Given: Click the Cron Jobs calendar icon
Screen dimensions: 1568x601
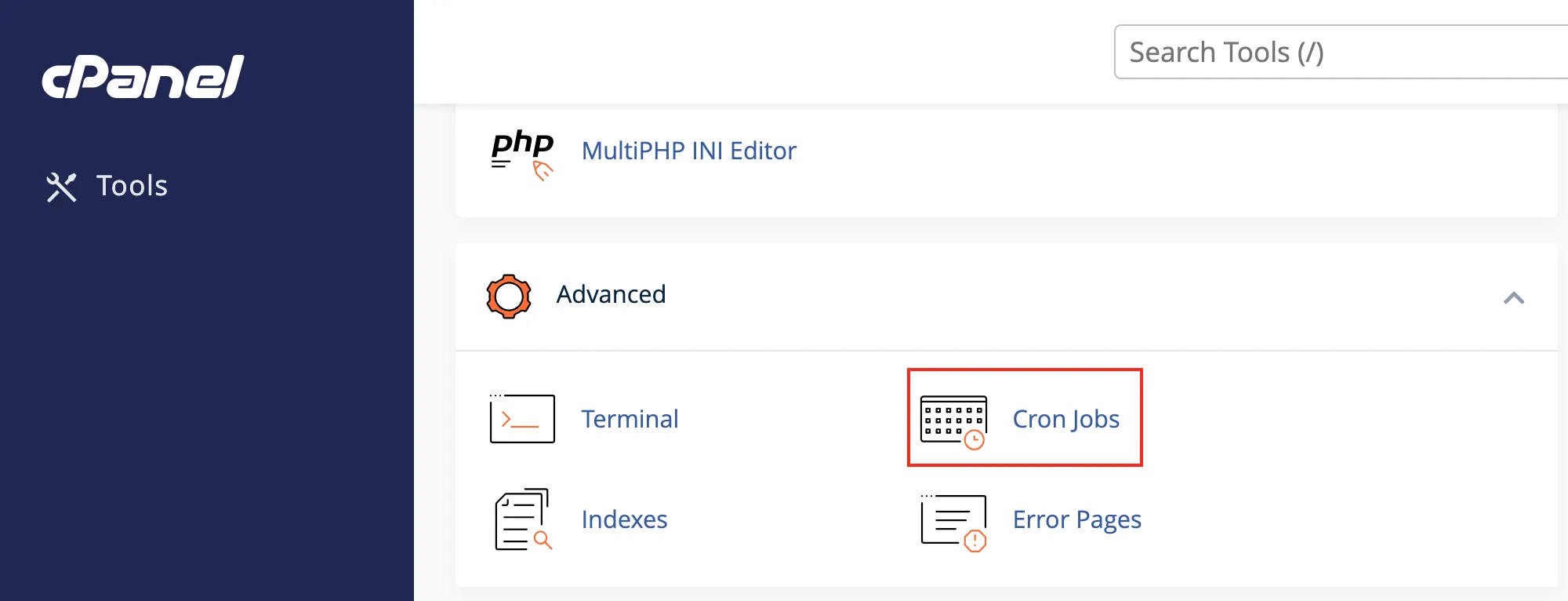Looking at the screenshot, I should pos(953,422).
